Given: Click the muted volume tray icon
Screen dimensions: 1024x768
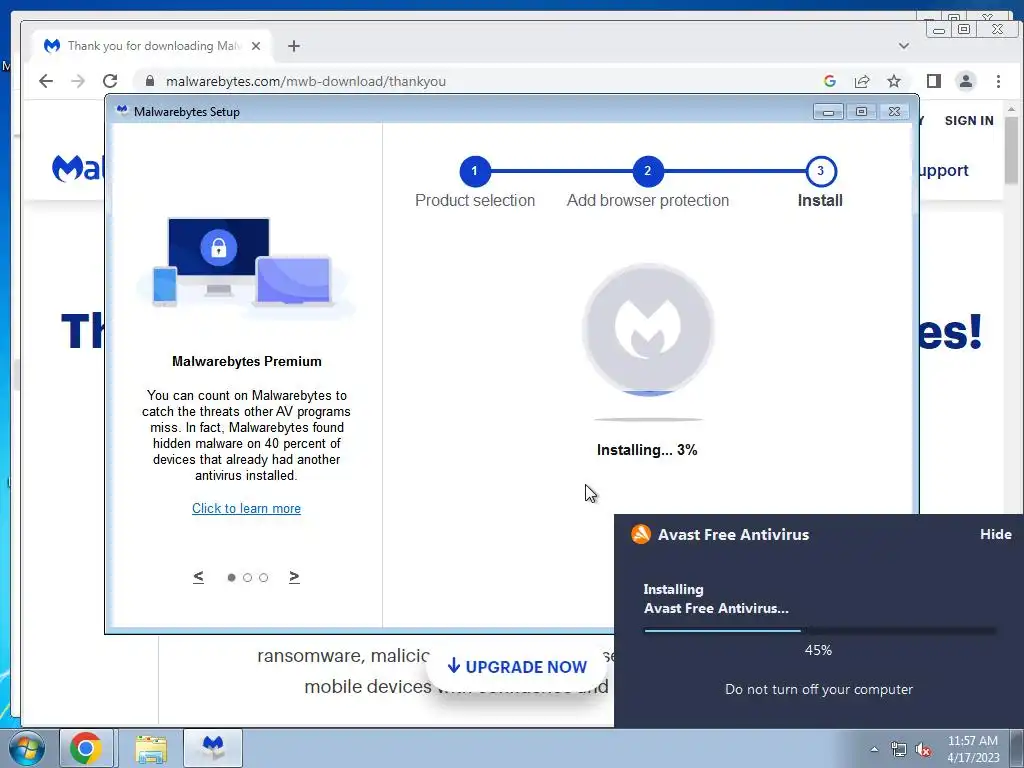Looking at the screenshot, I should [923, 749].
